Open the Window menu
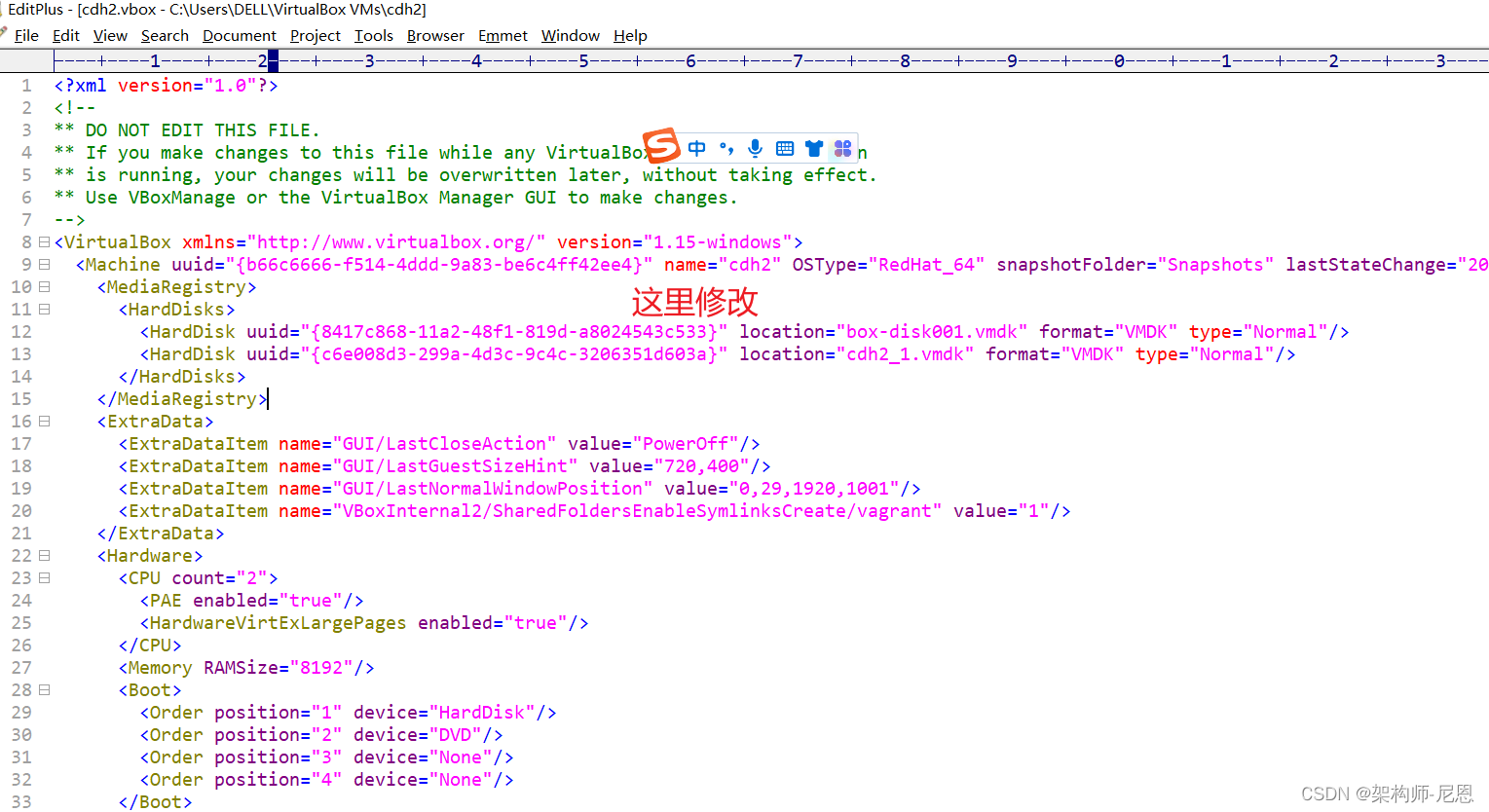The image size is (1489, 812). tap(571, 36)
